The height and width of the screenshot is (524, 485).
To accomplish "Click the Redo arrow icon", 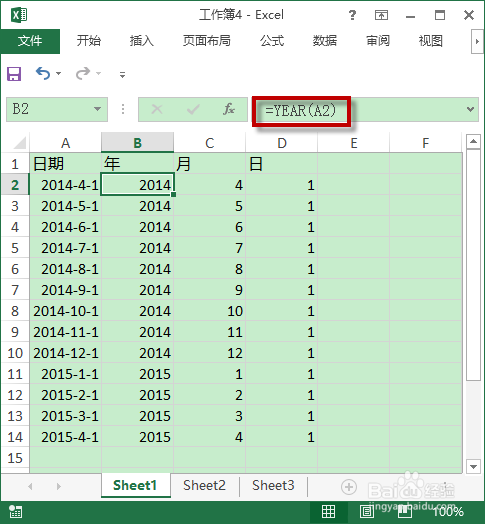I will click(83, 73).
